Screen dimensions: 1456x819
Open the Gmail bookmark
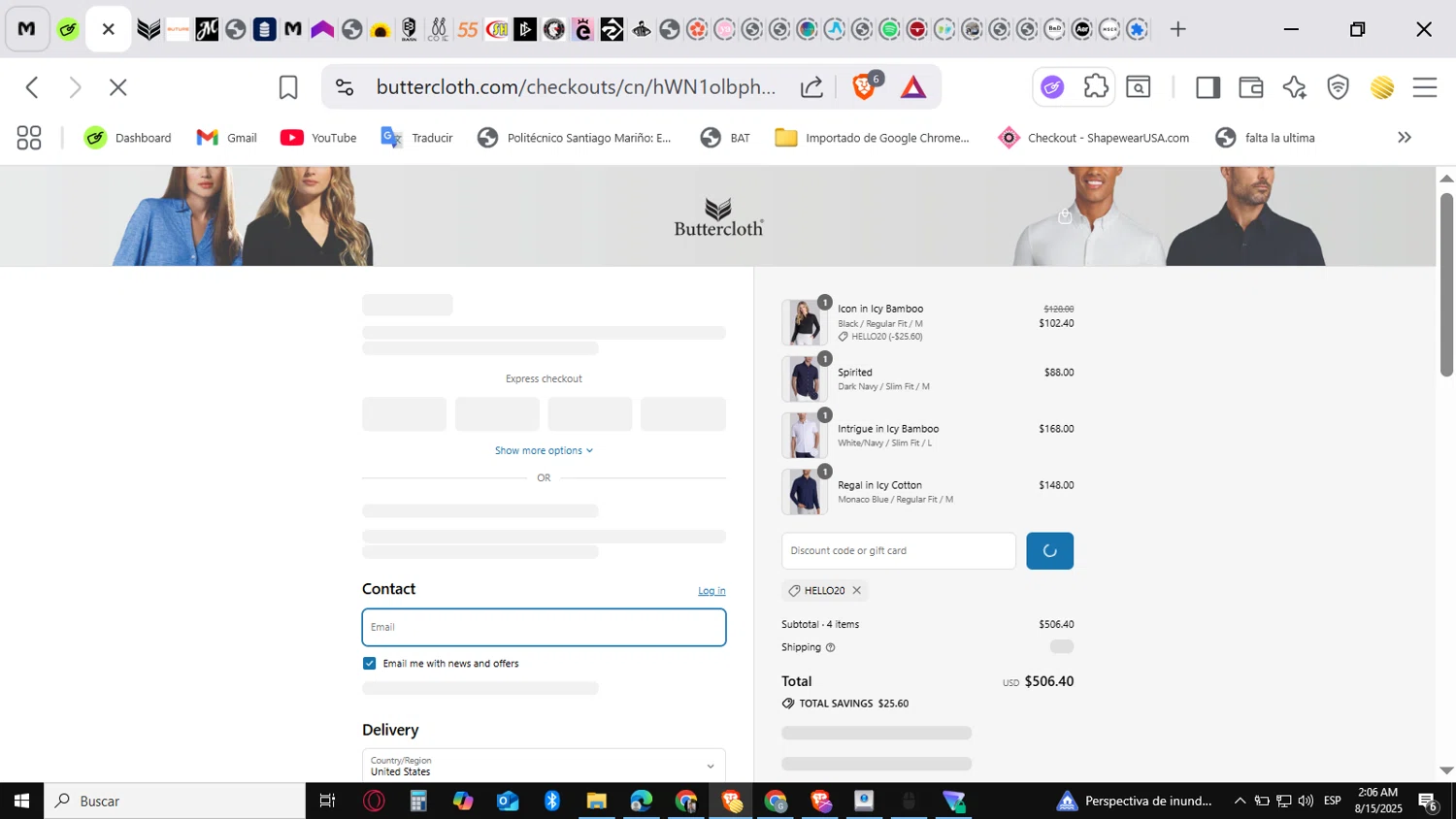click(x=226, y=138)
